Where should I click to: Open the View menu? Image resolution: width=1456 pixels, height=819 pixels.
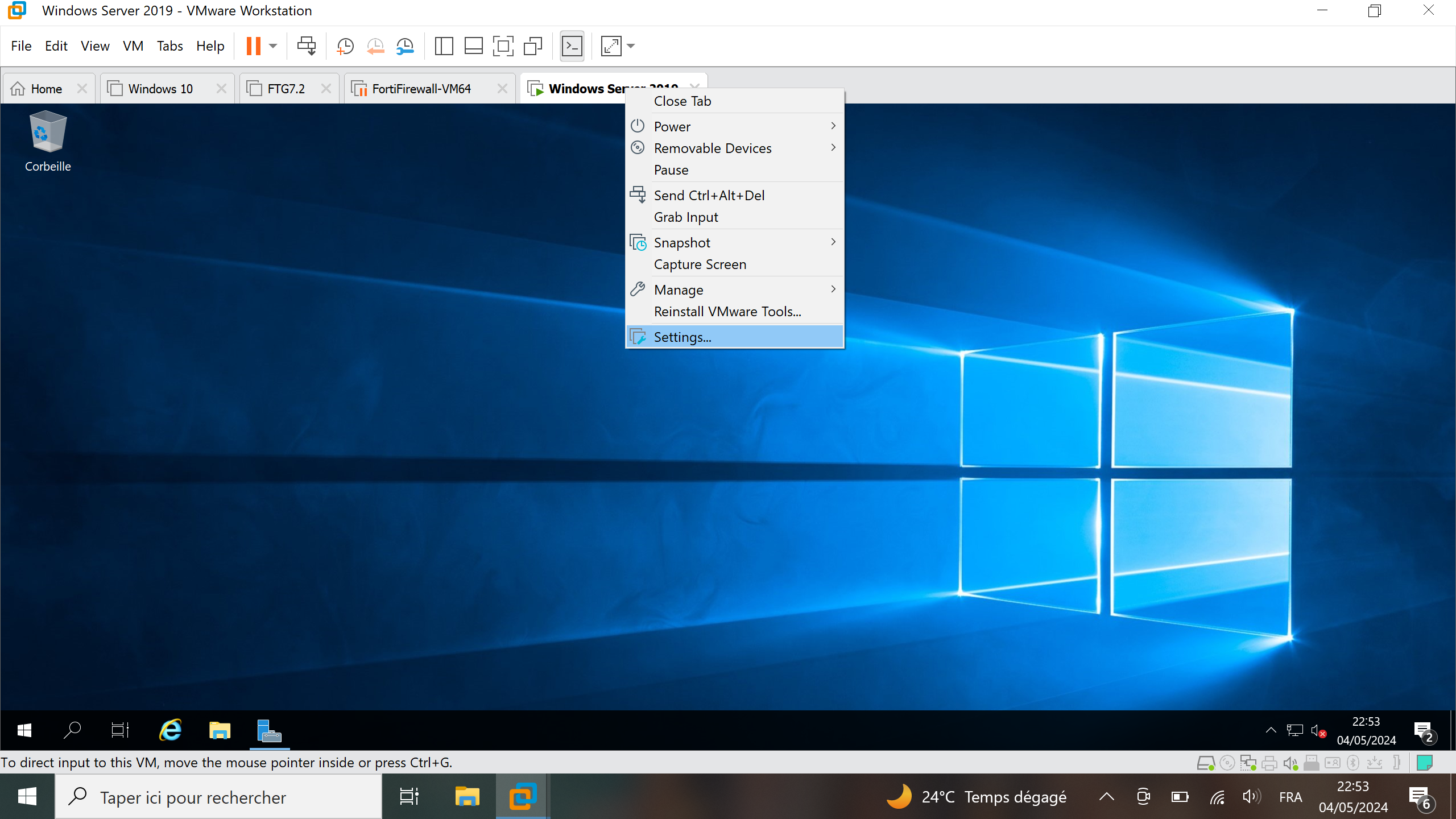[95, 46]
